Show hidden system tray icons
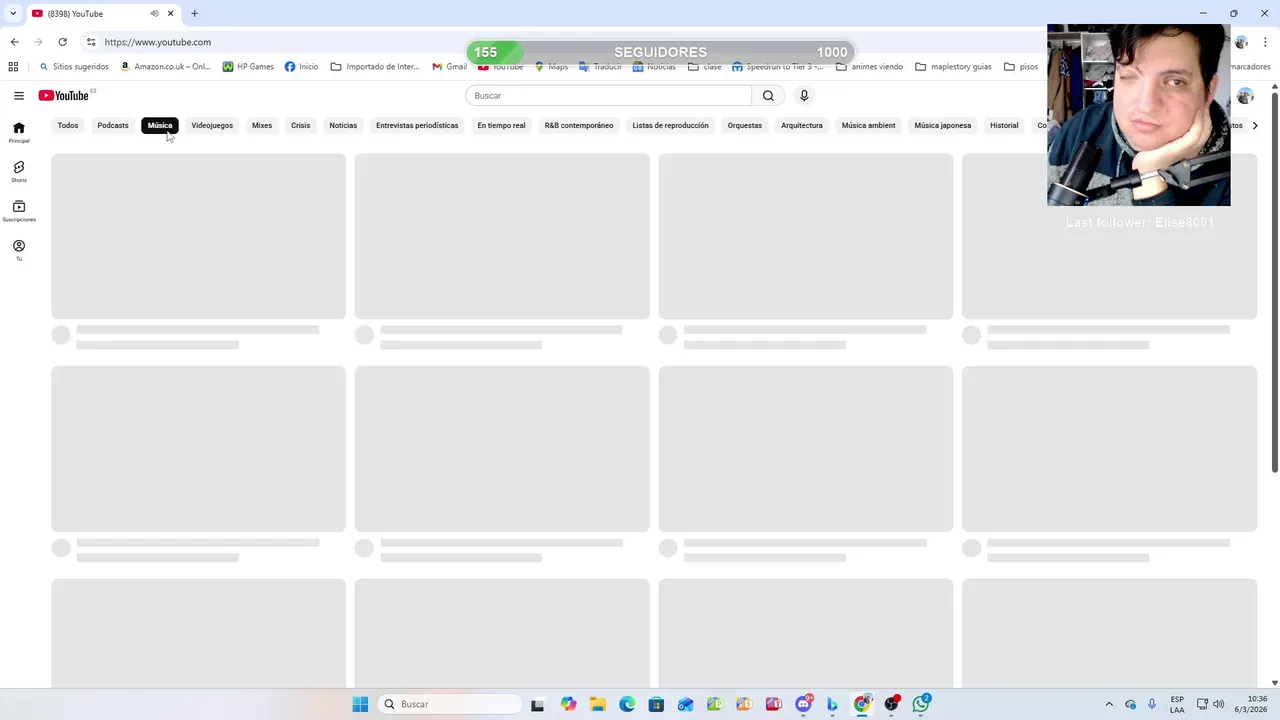The width and height of the screenshot is (1280, 720). point(1109,704)
